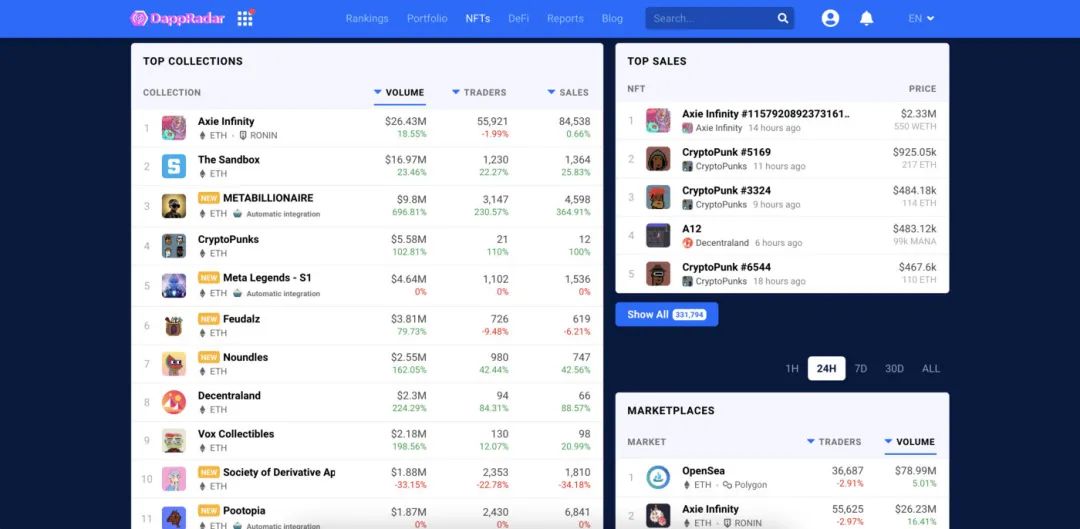Click the OpenSea marketplace logo
The height and width of the screenshot is (529, 1080).
(658, 477)
